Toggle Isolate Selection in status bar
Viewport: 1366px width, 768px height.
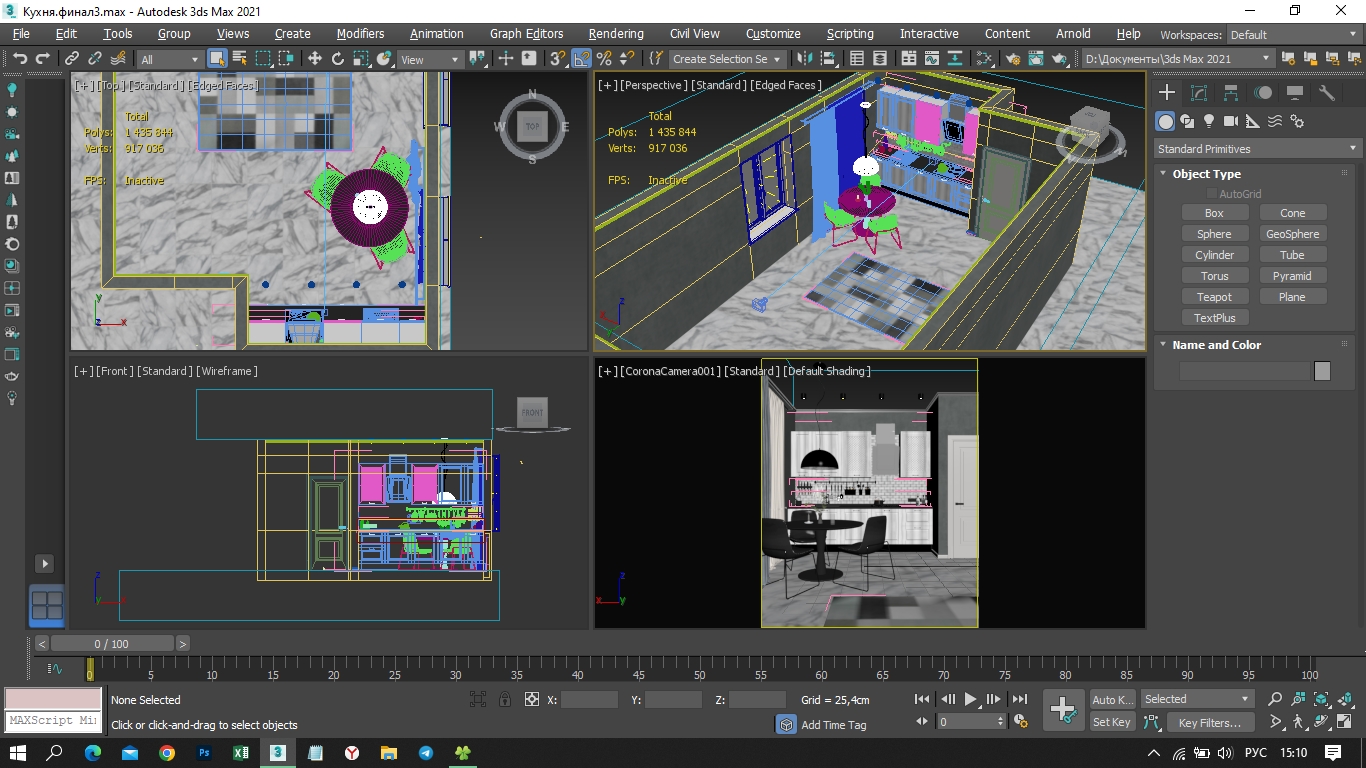pos(478,700)
